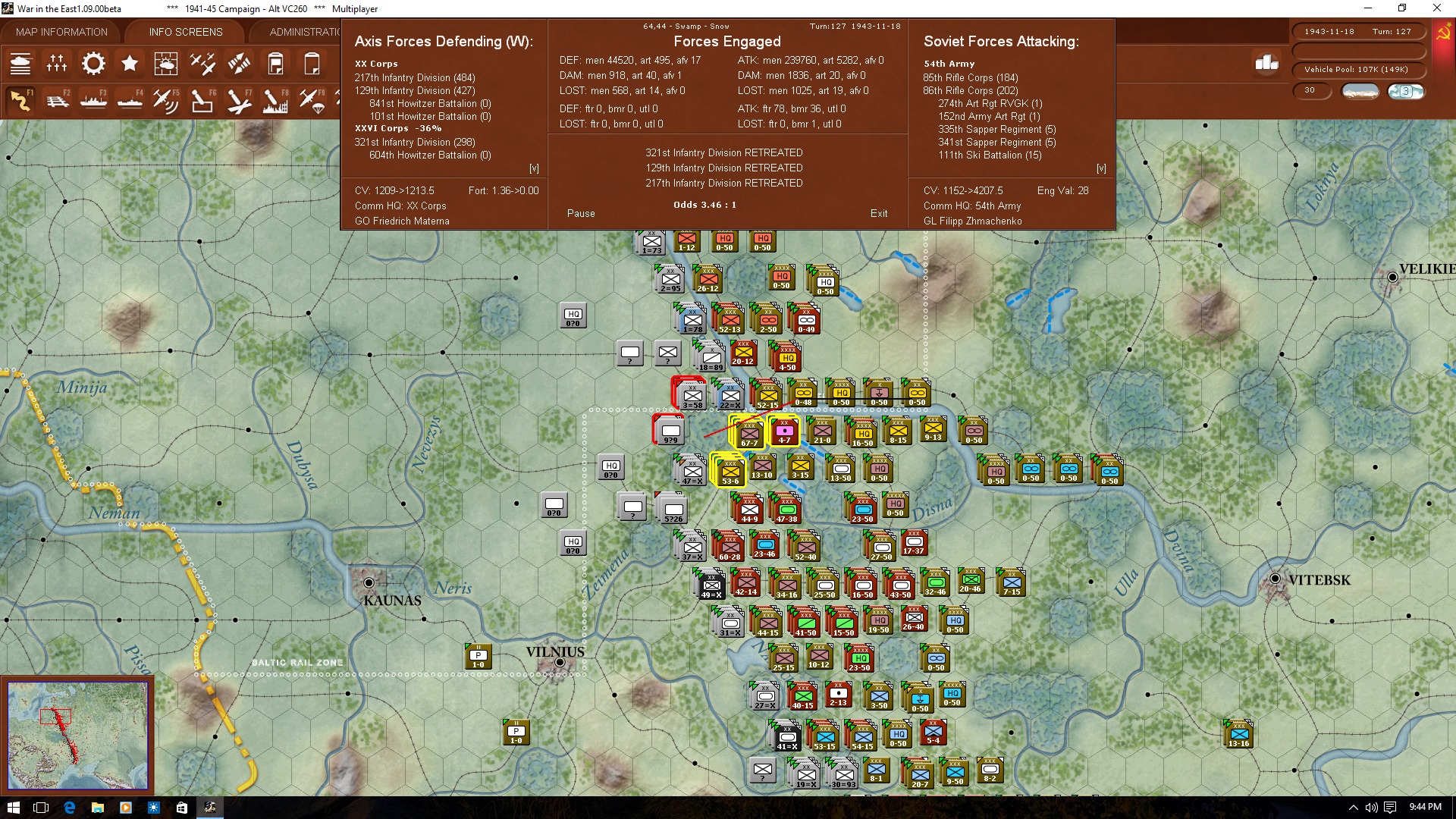Open F3 naval transport mode

coord(94,99)
